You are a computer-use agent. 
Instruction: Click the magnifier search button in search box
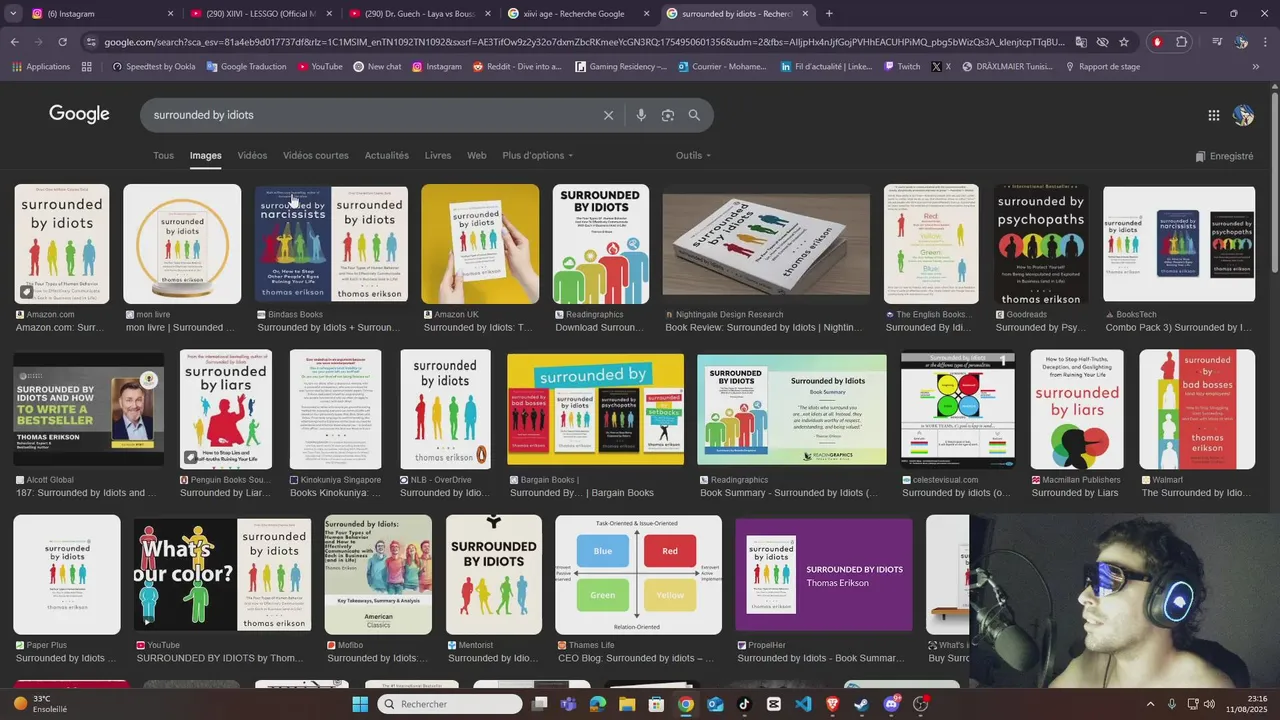tap(694, 115)
